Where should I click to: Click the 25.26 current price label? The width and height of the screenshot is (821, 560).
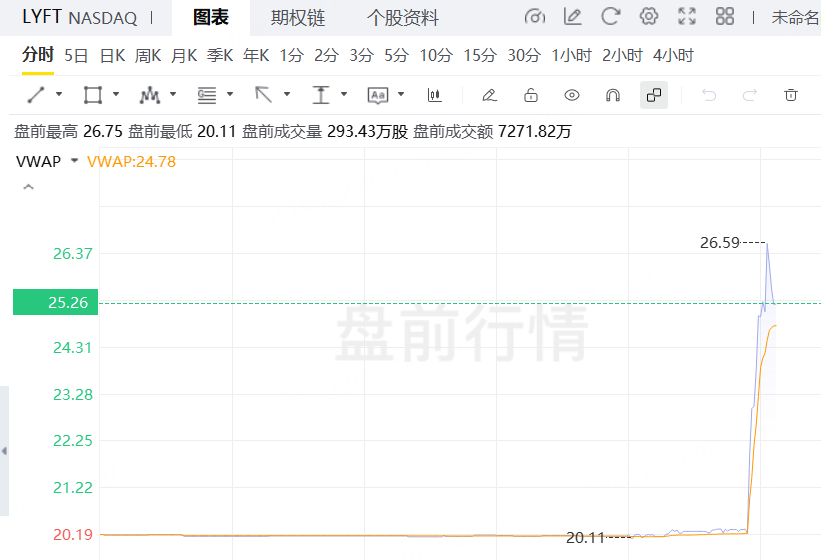[56, 302]
